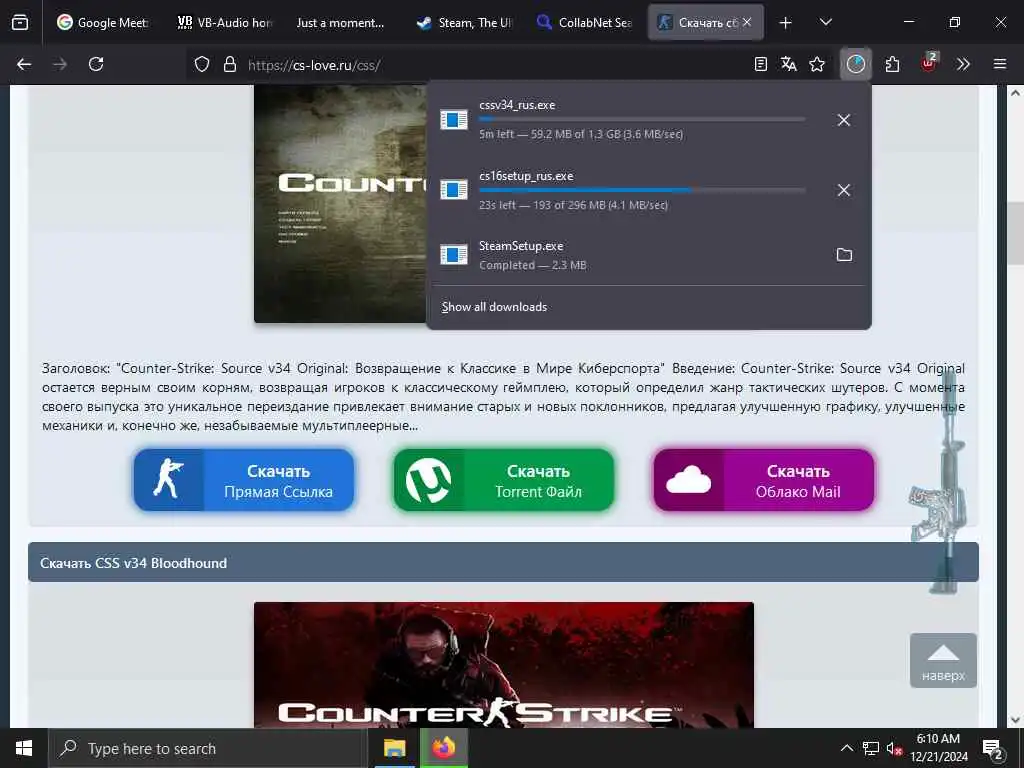Open the Firefox application menu
The height and width of the screenshot is (768, 1024).
[x=1000, y=64]
